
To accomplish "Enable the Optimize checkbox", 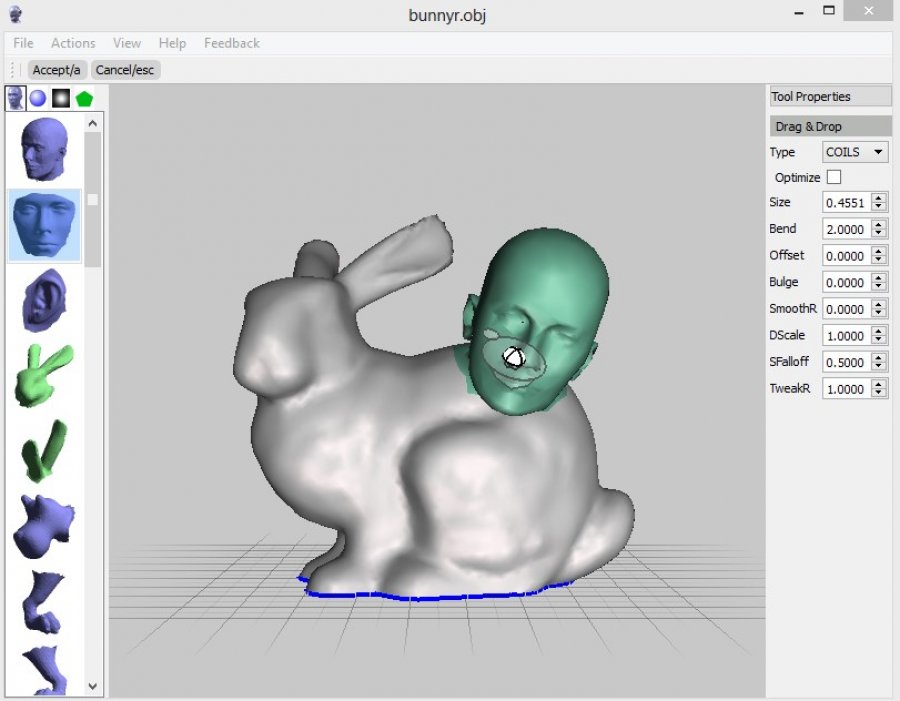I will (834, 177).
